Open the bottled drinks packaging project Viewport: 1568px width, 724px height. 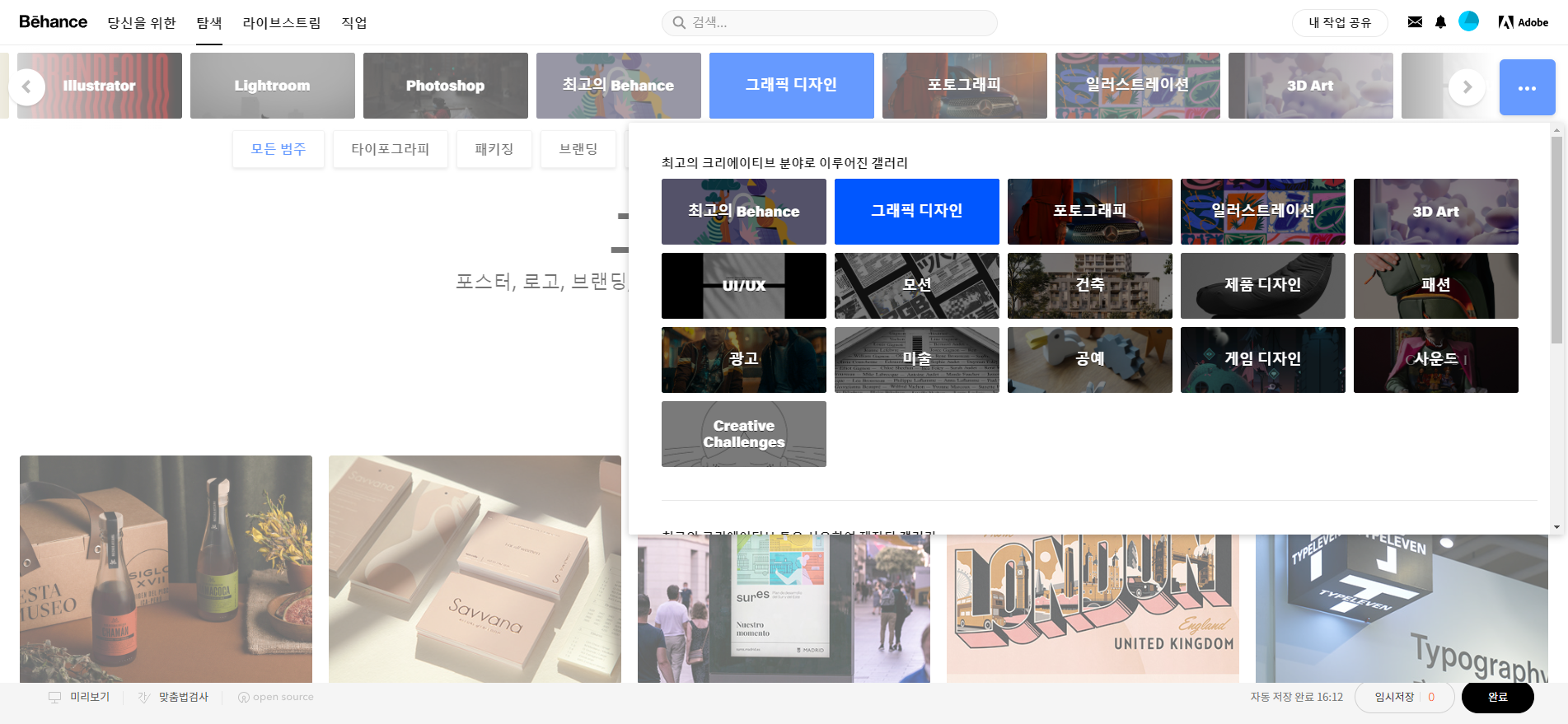[166, 569]
